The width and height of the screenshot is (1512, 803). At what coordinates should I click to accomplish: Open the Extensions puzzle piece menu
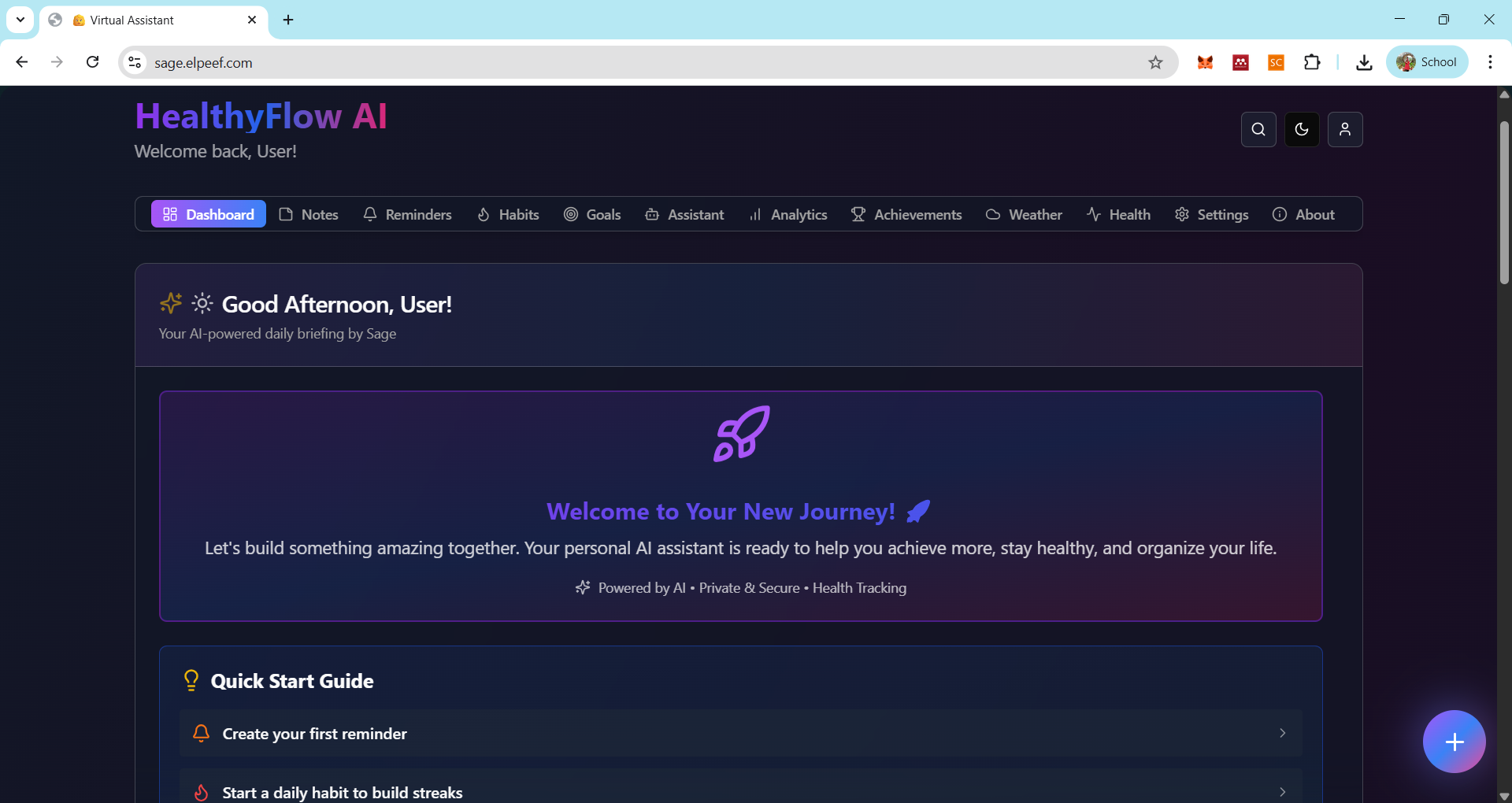(x=1312, y=62)
